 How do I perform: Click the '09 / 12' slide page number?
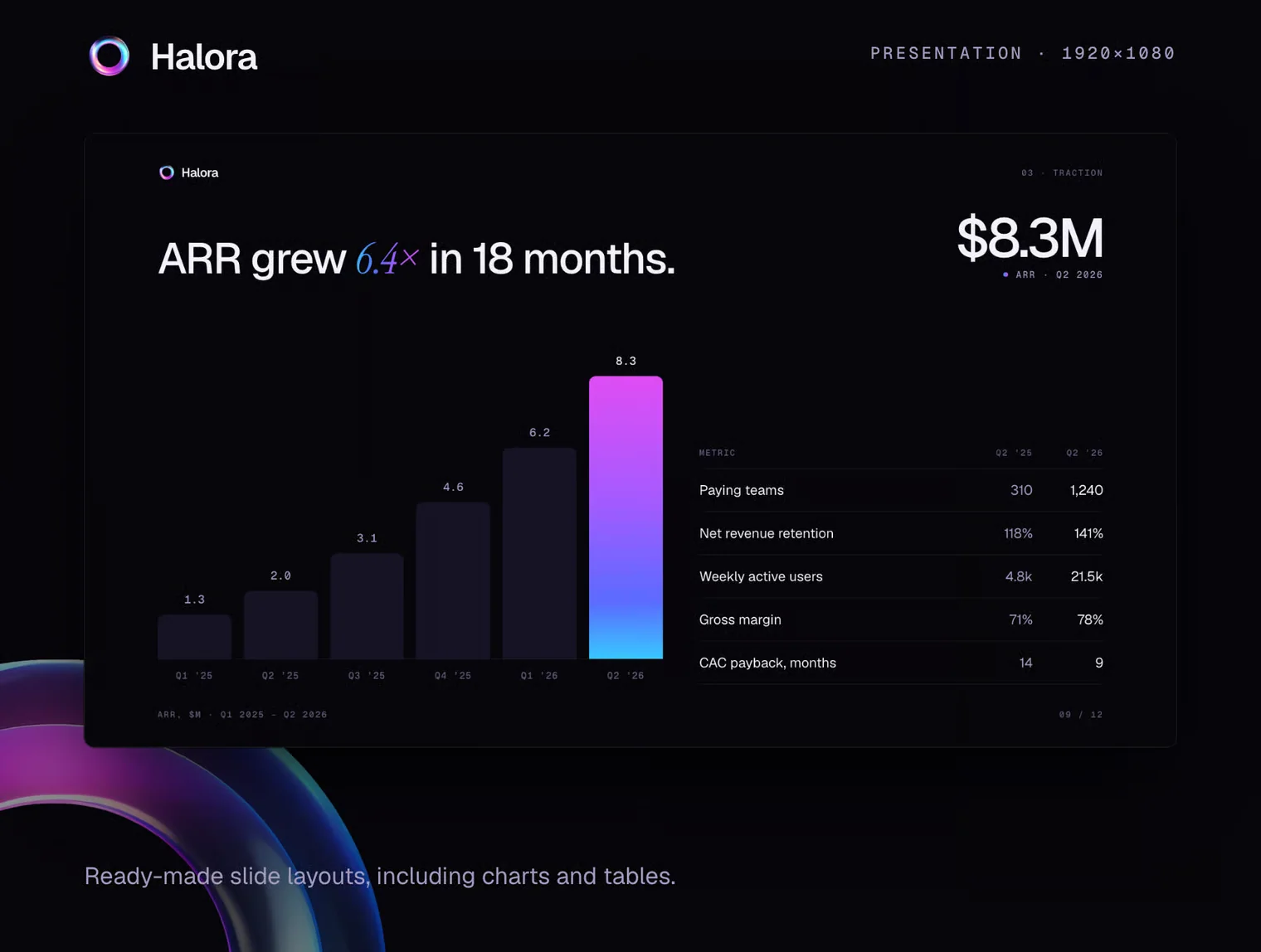point(1081,714)
